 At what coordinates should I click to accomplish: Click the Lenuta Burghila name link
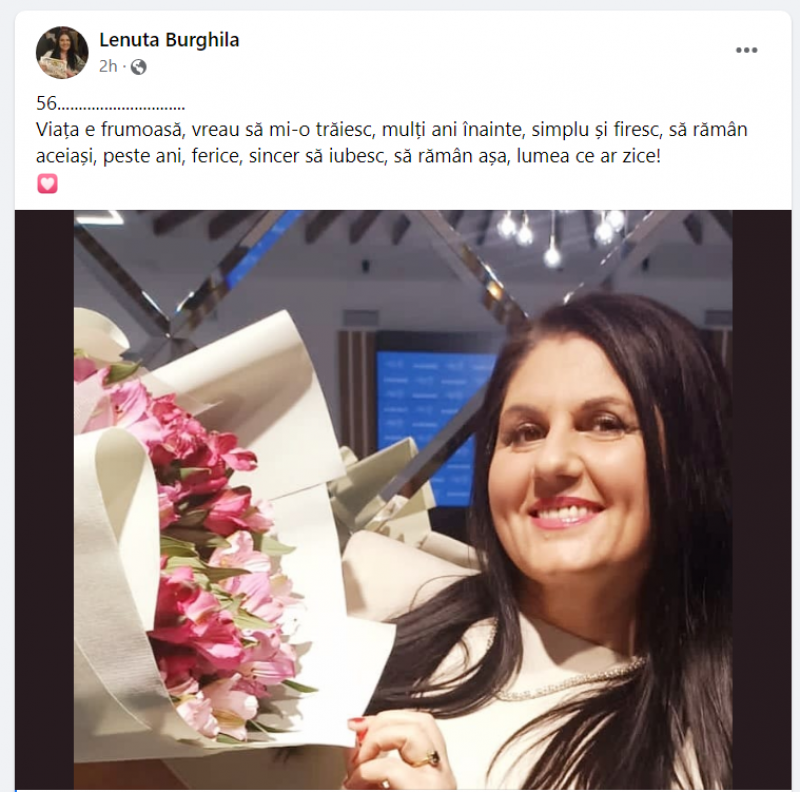point(169,40)
